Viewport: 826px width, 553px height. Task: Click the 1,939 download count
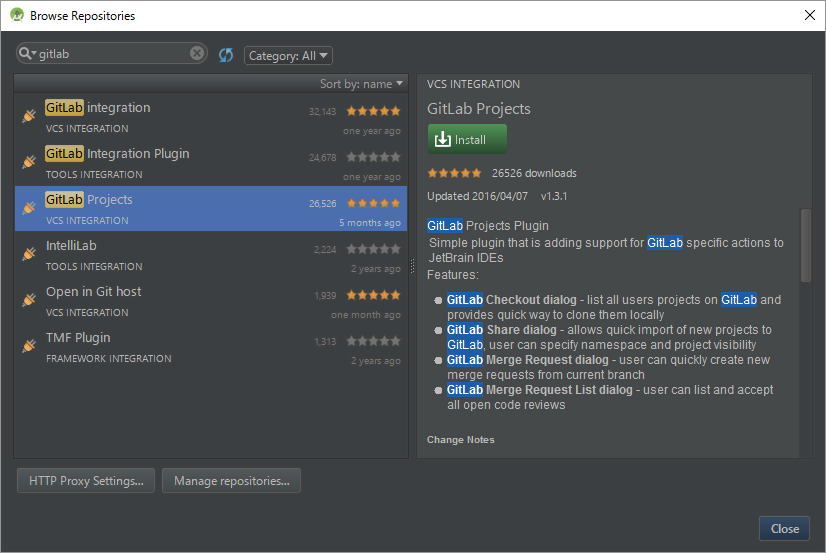325,295
